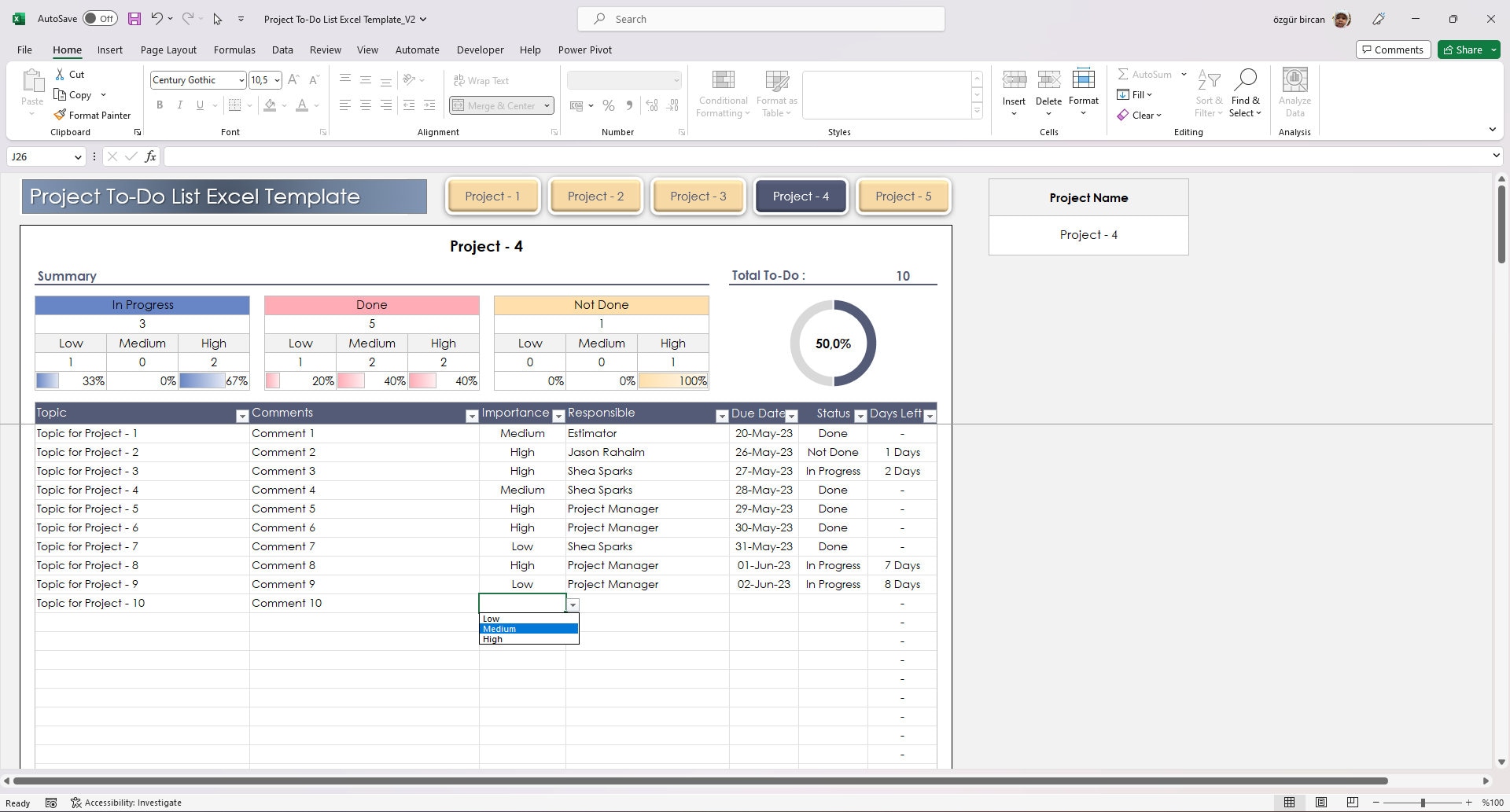Apply AutoSum to the selection
The image size is (1510, 812).
click(x=1145, y=74)
